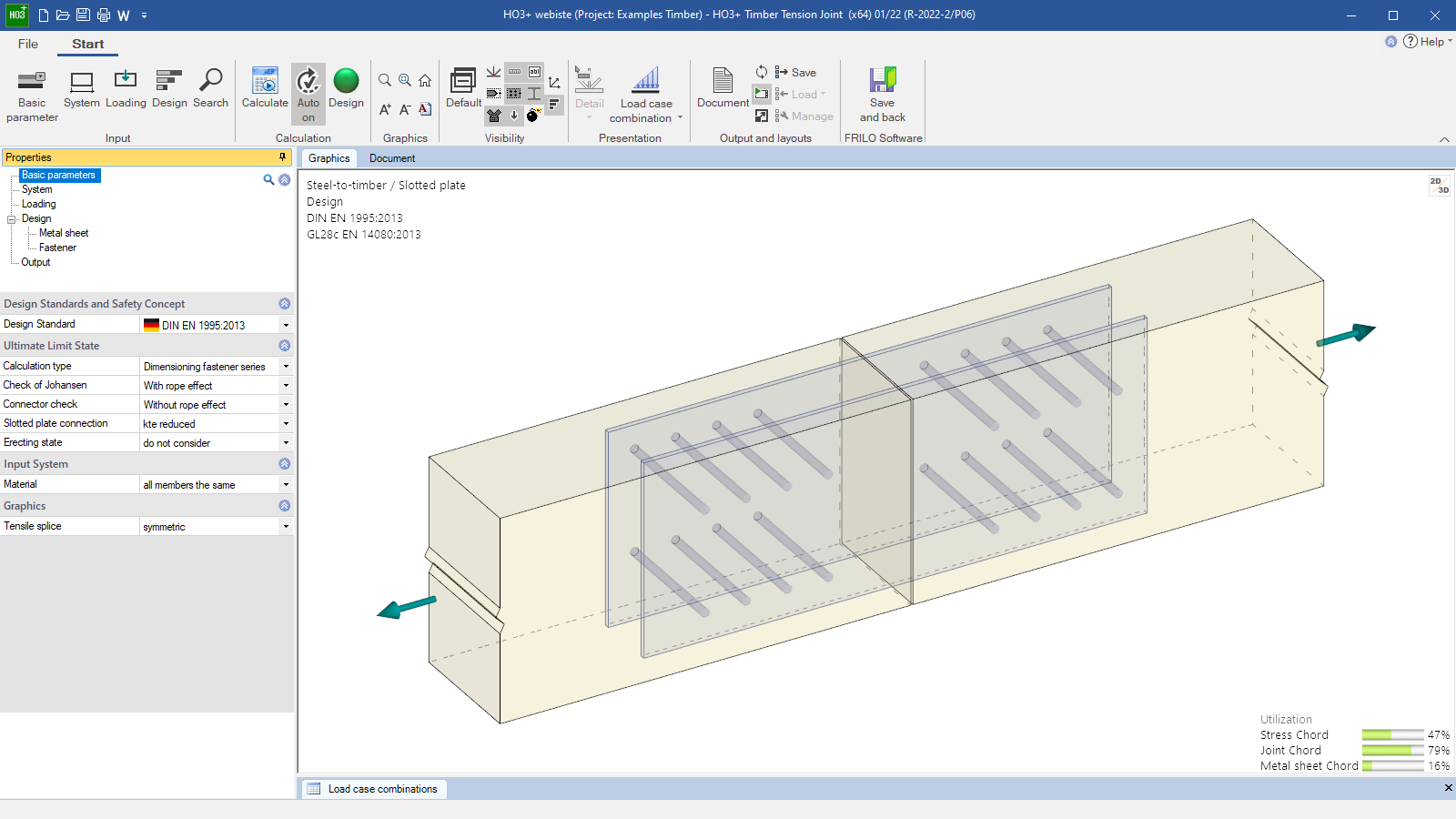
Task: Click the layout preview icon with green arrow
Action: point(762,93)
